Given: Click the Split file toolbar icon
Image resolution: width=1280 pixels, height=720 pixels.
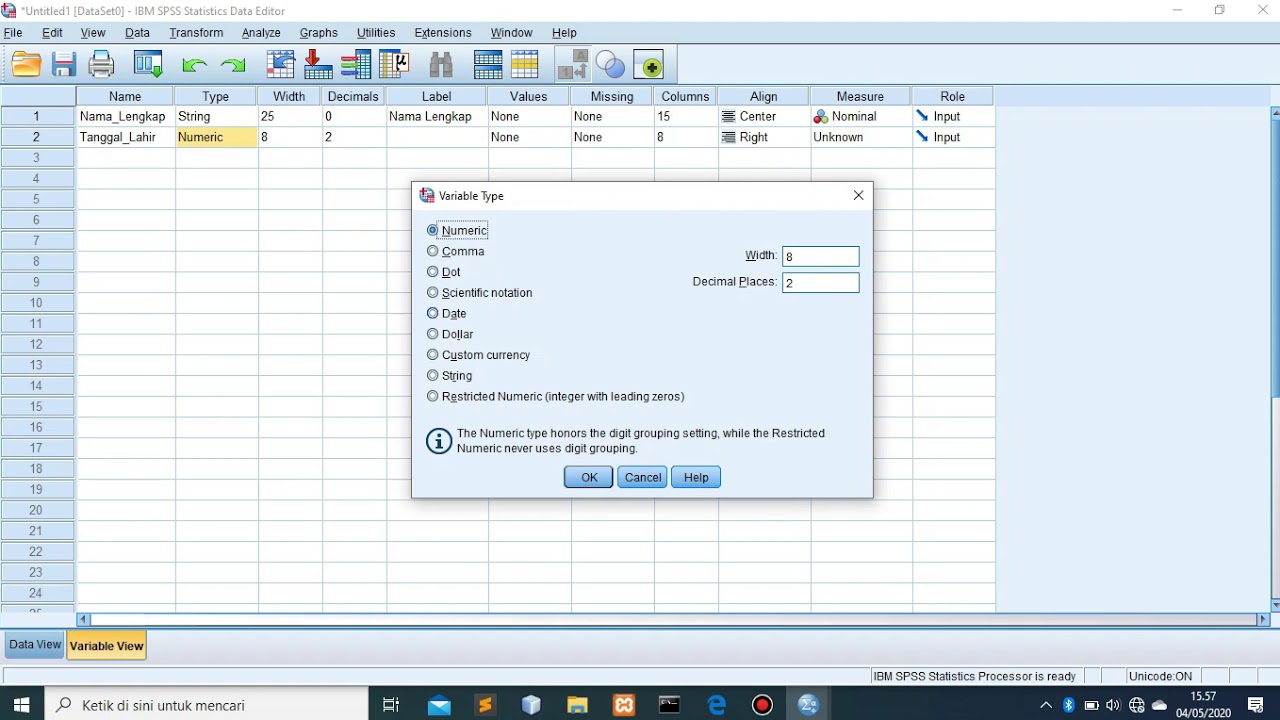Looking at the screenshot, I should pos(488,65).
